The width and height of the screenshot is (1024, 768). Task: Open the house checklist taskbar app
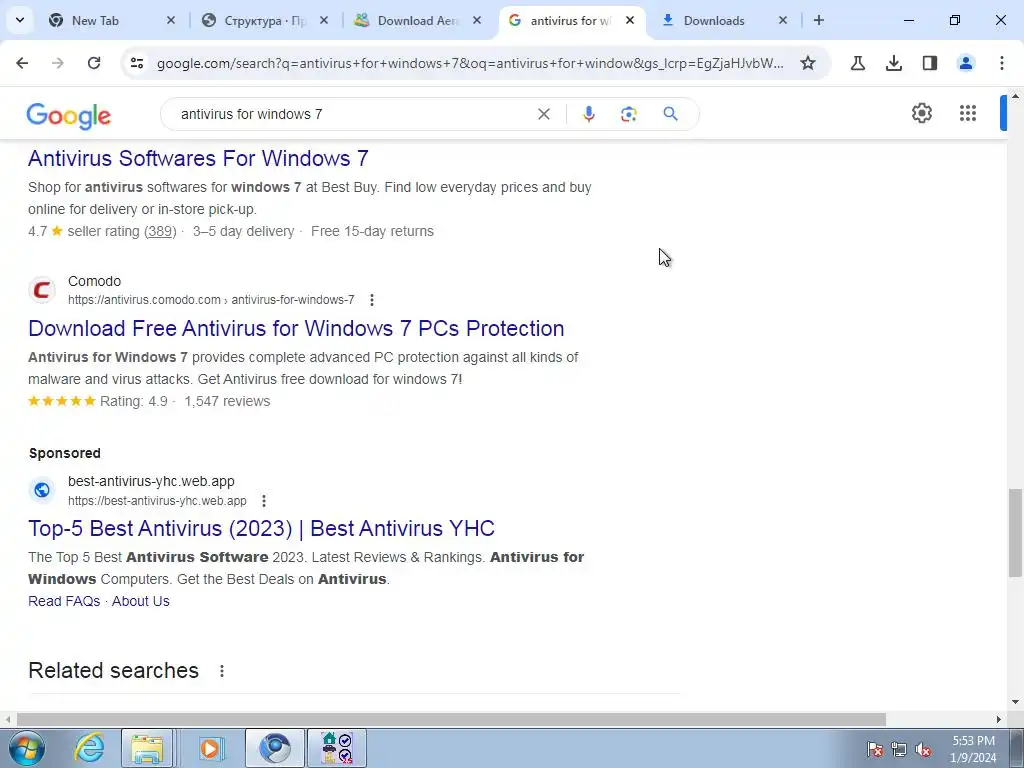coord(337,748)
